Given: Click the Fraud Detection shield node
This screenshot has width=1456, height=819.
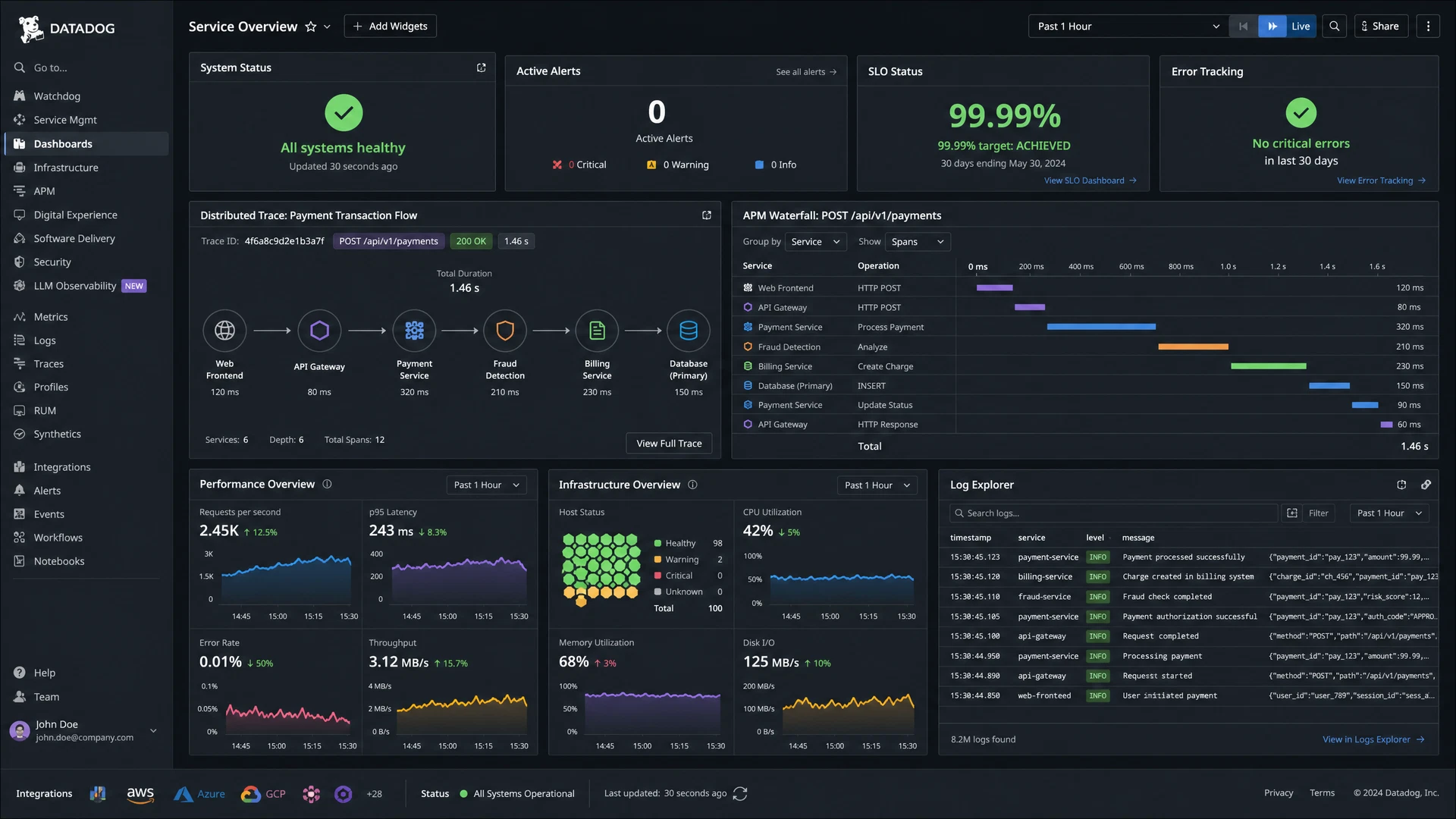Looking at the screenshot, I should point(505,331).
